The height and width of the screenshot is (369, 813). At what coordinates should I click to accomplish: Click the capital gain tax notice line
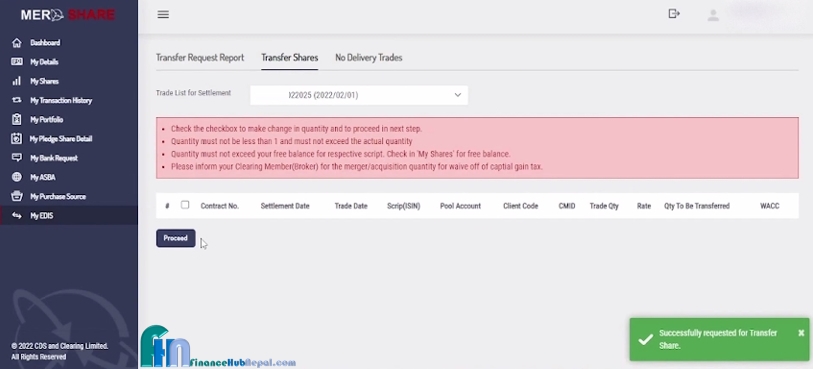coord(357,166)
